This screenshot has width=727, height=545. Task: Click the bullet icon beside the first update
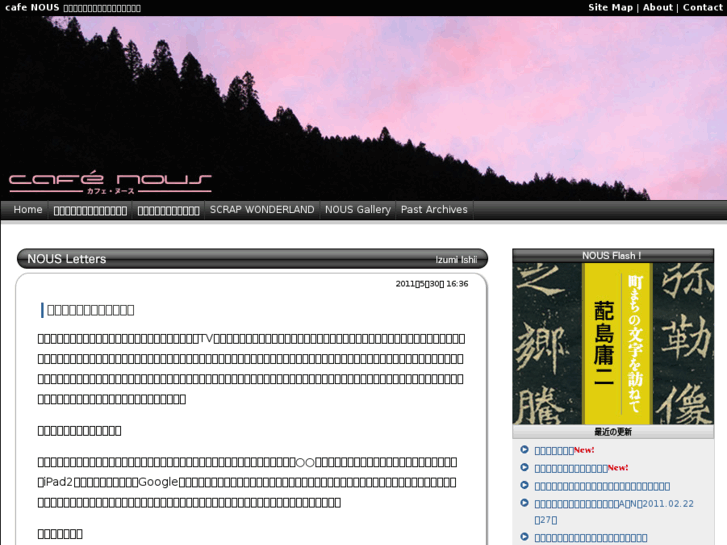pos(524,449)
